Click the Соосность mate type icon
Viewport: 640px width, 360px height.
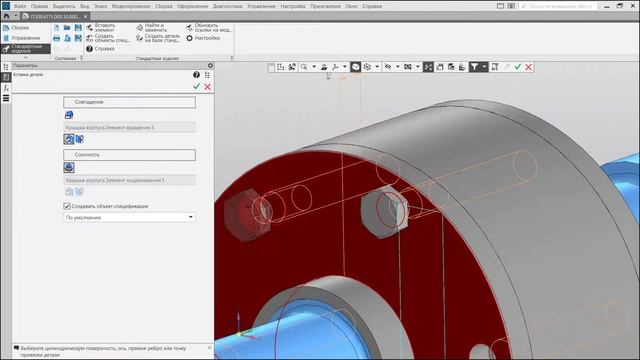(69, 167)
